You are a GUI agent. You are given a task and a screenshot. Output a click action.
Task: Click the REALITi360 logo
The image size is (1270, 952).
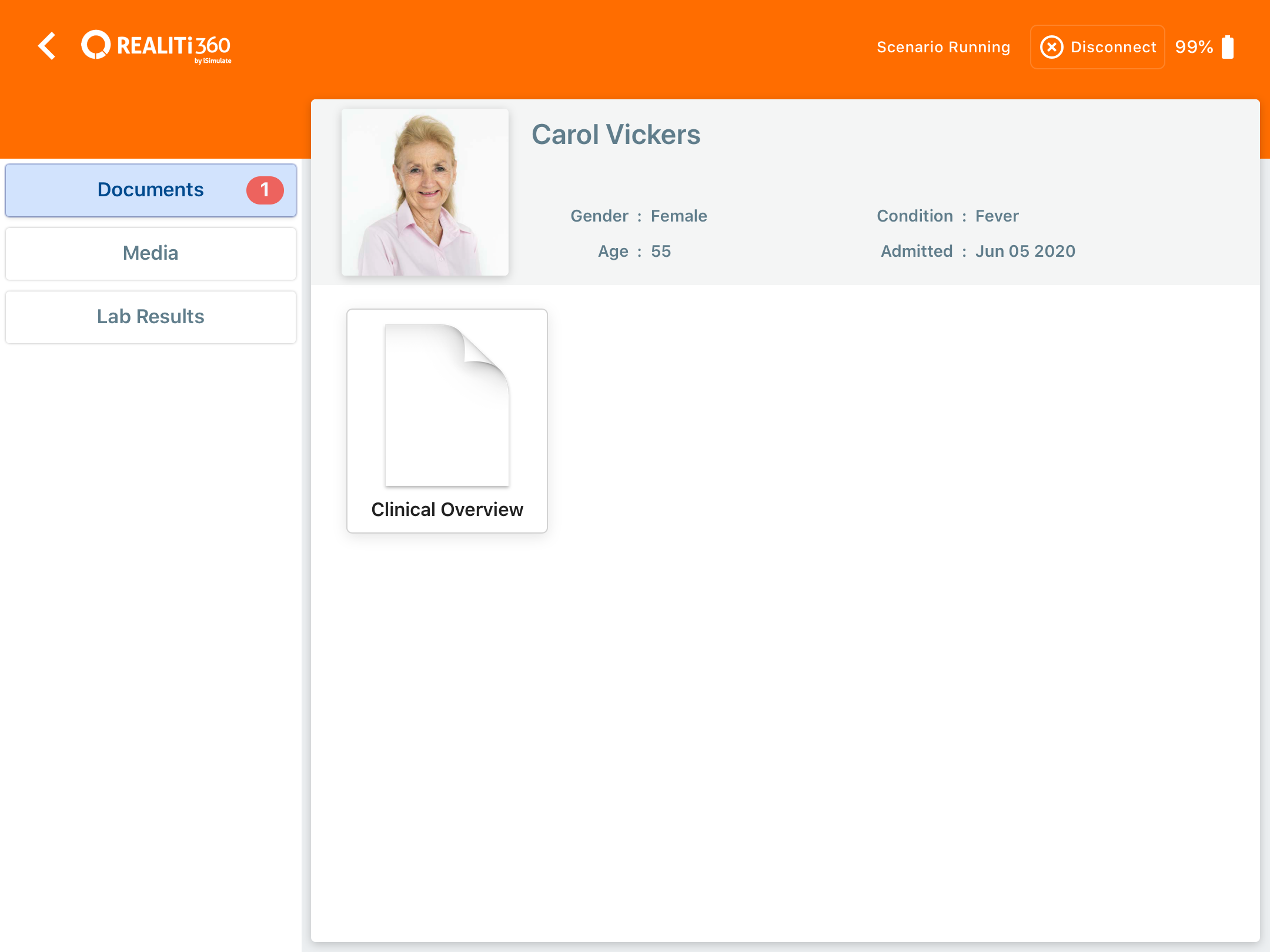click(156, 46)
